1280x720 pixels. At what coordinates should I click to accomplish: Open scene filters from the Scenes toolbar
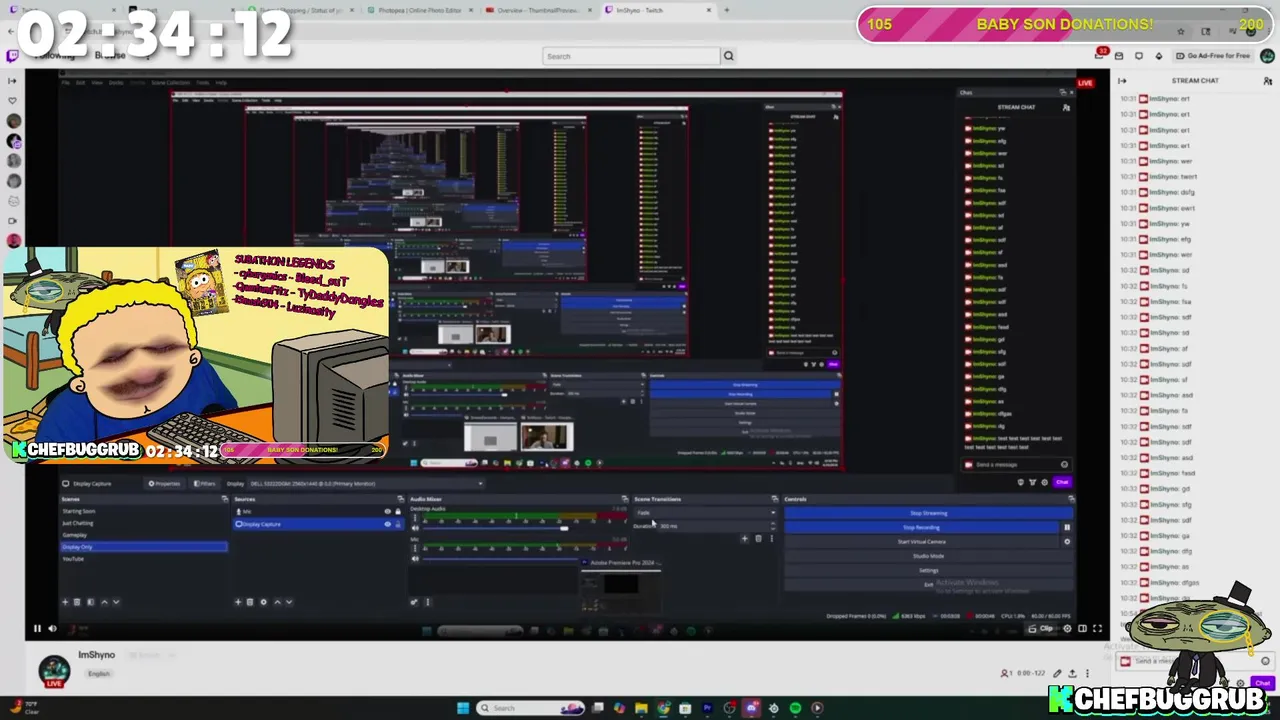click(x=90, y=602)
